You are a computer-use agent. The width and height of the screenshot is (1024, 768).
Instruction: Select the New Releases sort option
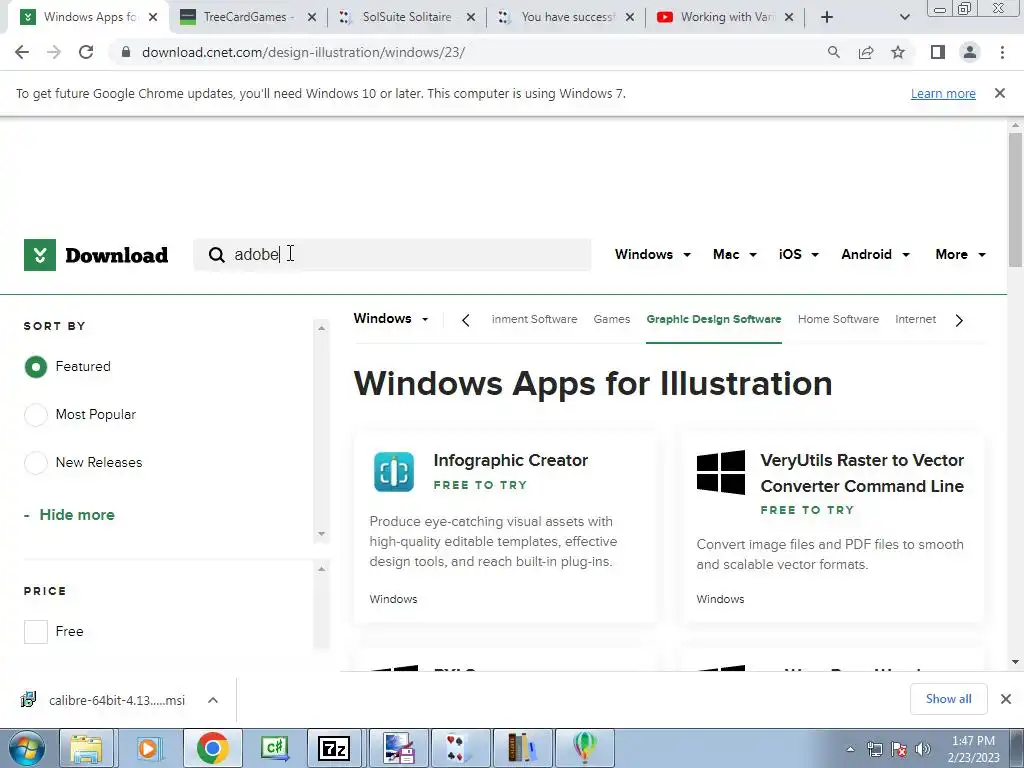(x=36, y=463)
